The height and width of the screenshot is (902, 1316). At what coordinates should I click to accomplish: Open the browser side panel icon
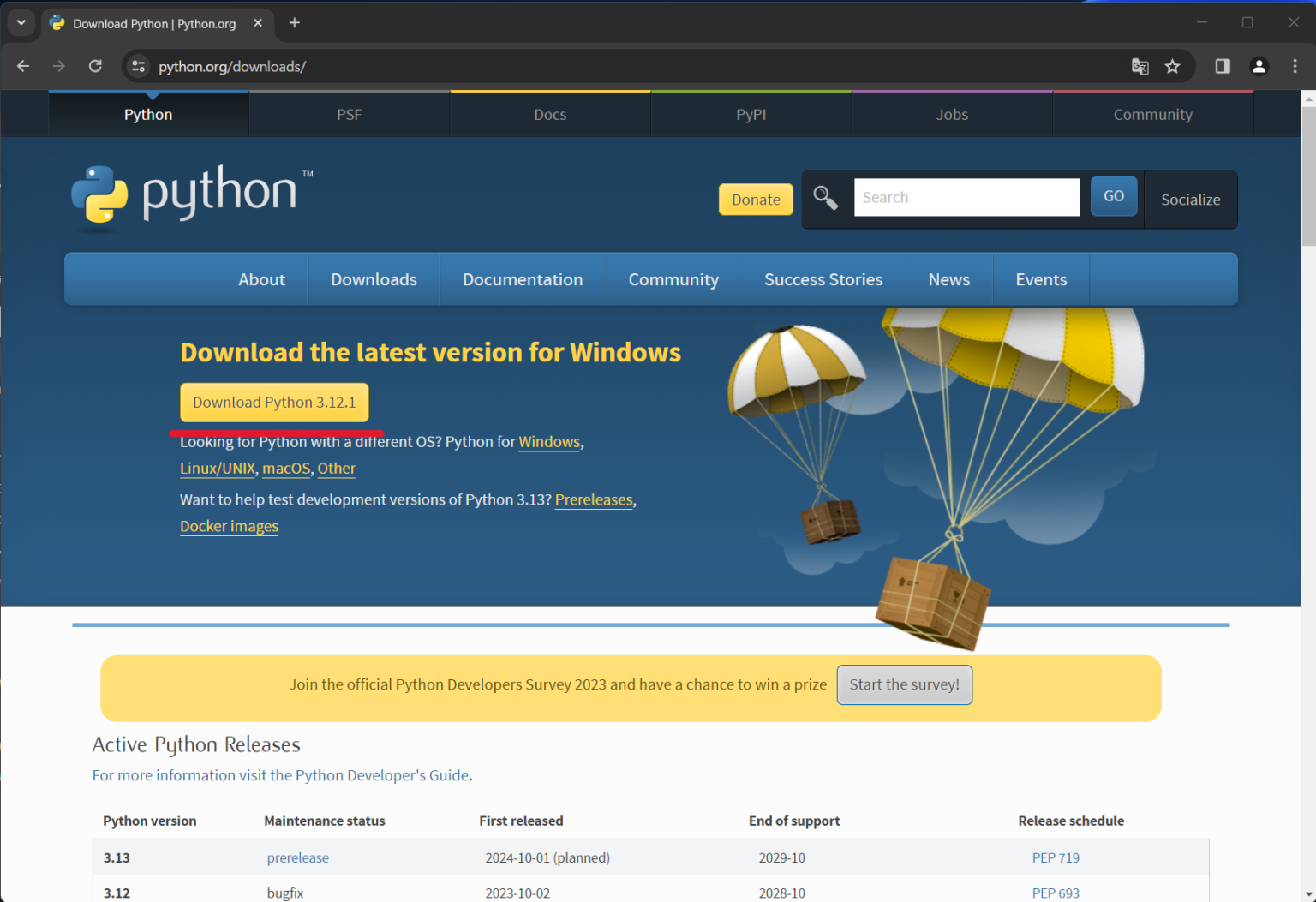point(1223,66)
